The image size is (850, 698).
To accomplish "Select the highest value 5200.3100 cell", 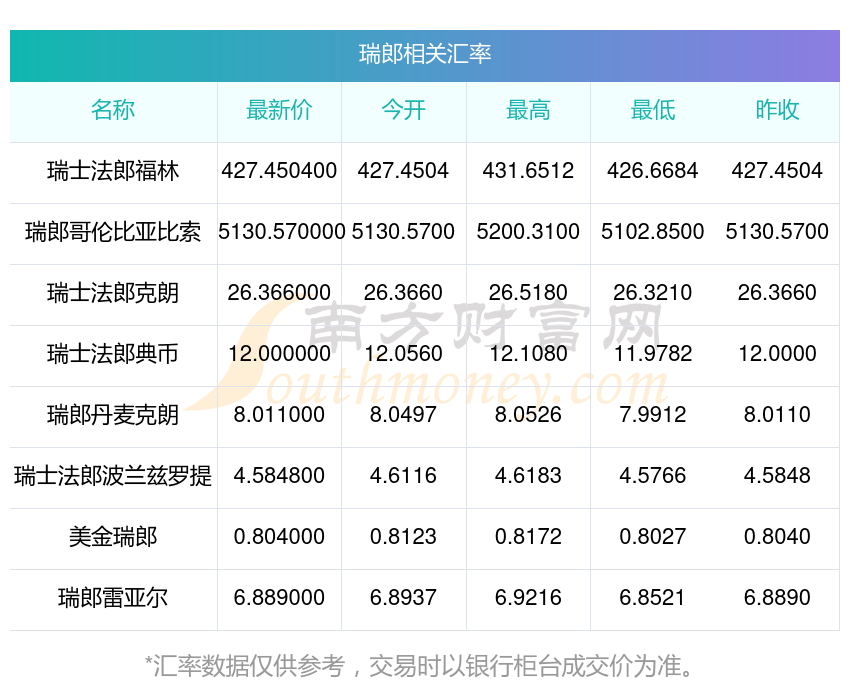I will [528, 232].
